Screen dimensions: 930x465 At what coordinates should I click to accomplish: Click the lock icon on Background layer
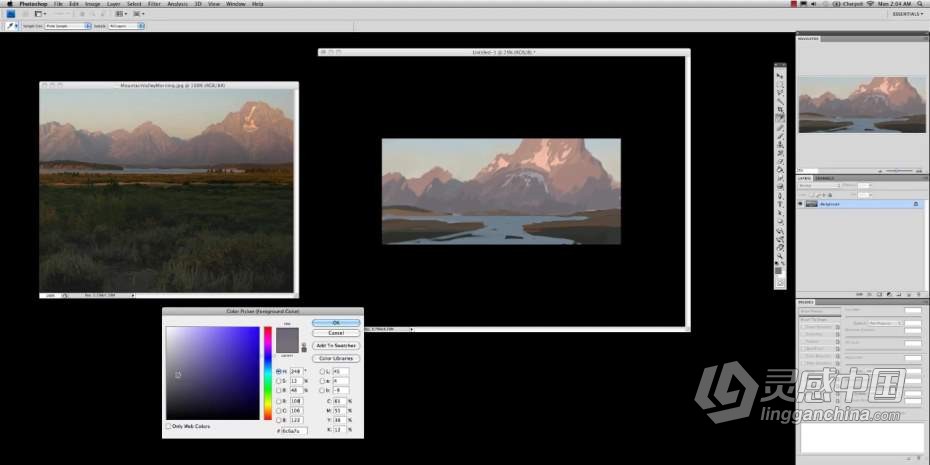tap(915, 203)
